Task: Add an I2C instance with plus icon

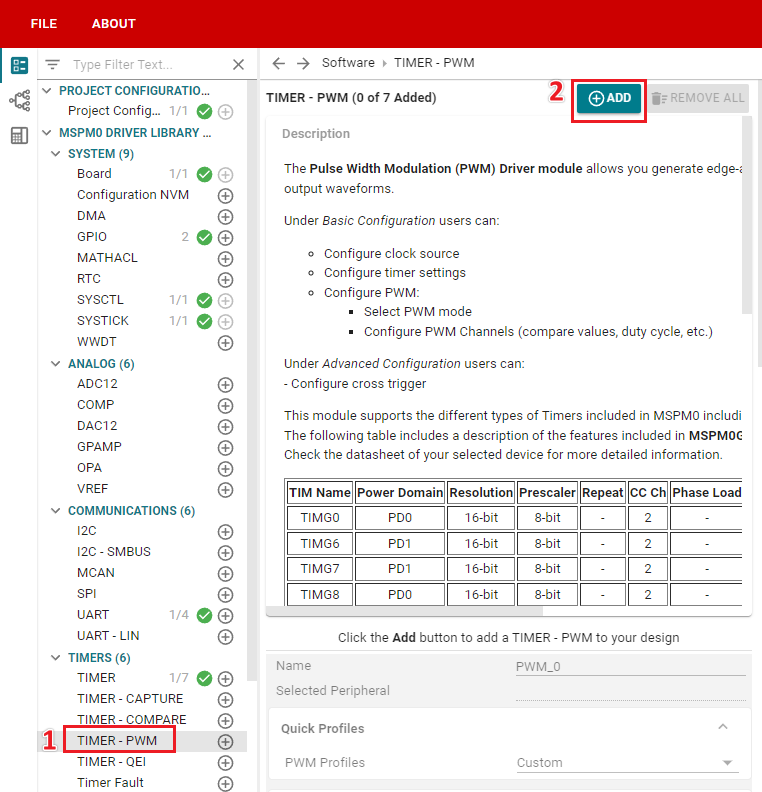Action: [225, 532]
